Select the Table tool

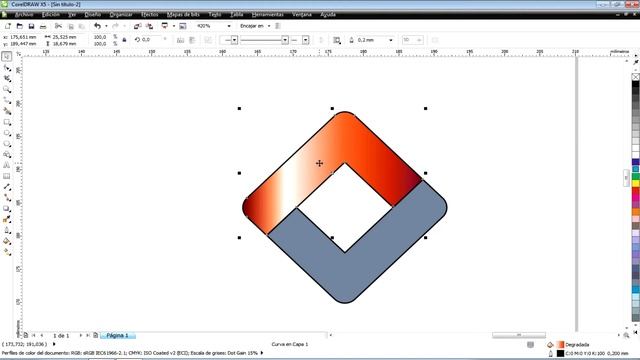click(x=7, y=176)
